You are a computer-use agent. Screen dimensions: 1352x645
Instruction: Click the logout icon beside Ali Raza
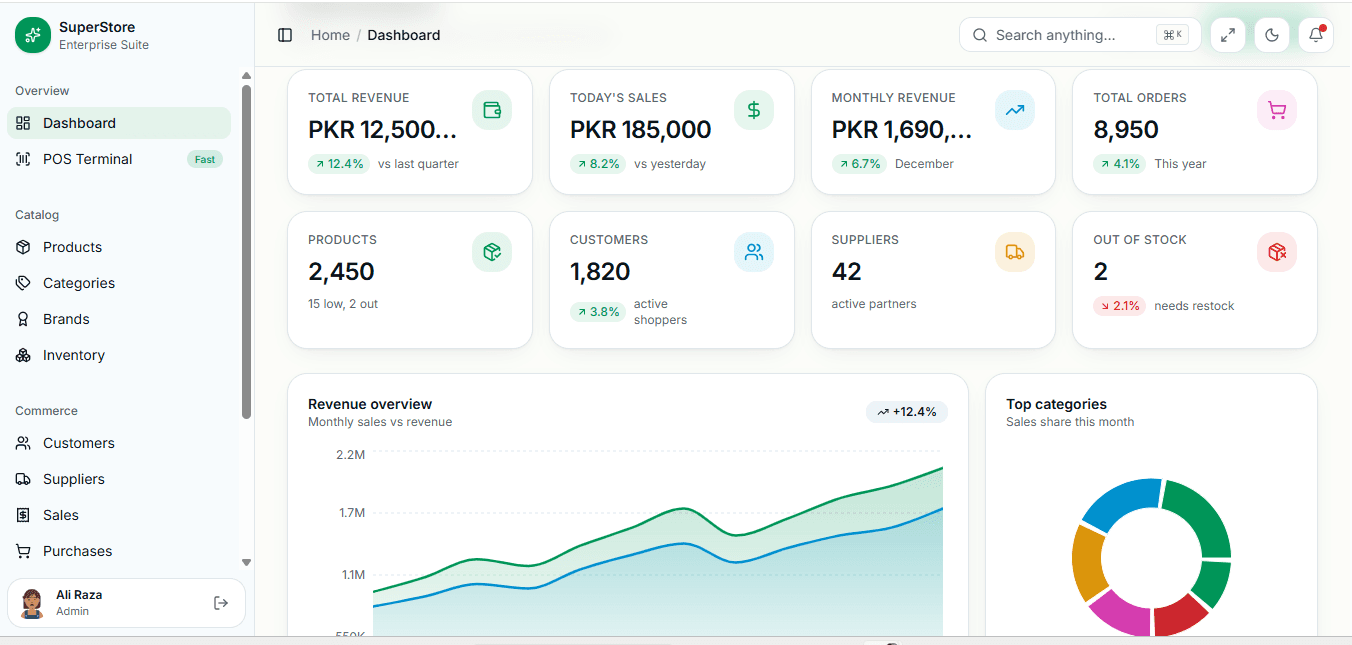click(x=221, y=603)
